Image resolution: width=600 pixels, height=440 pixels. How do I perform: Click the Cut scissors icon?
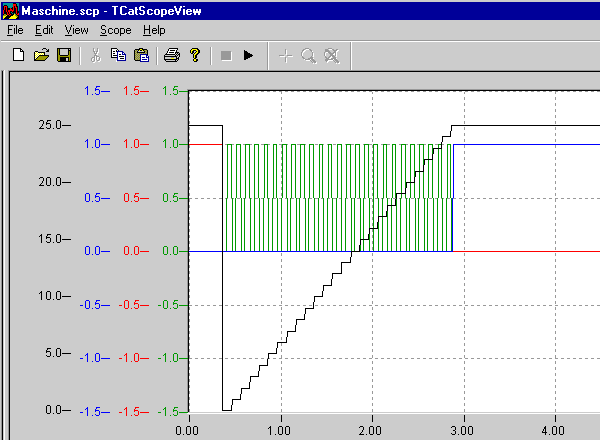[95, 55]
